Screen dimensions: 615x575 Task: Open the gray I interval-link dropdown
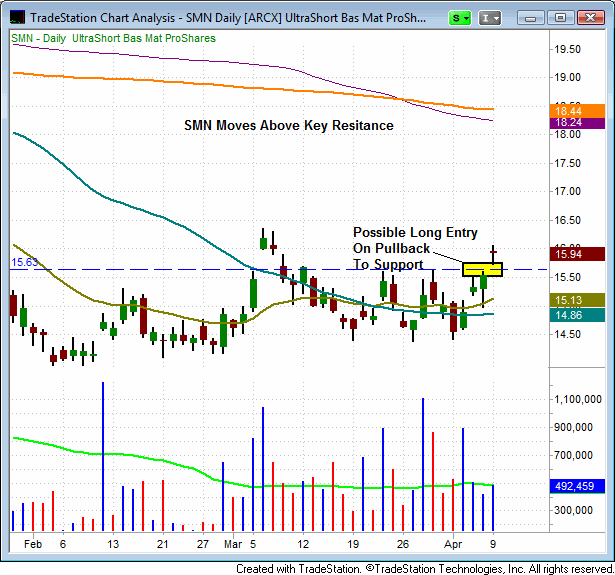(489, 18)
